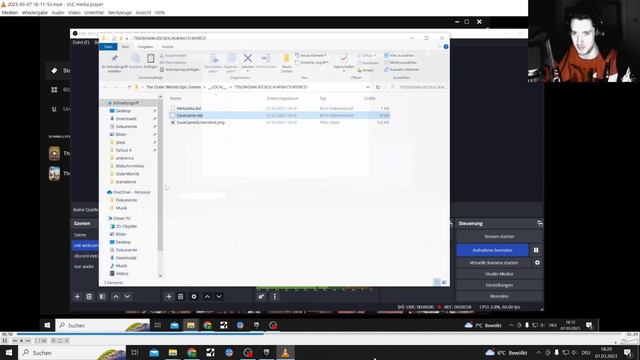
Task: Click the Explorer search field
Action: [416, 87]
